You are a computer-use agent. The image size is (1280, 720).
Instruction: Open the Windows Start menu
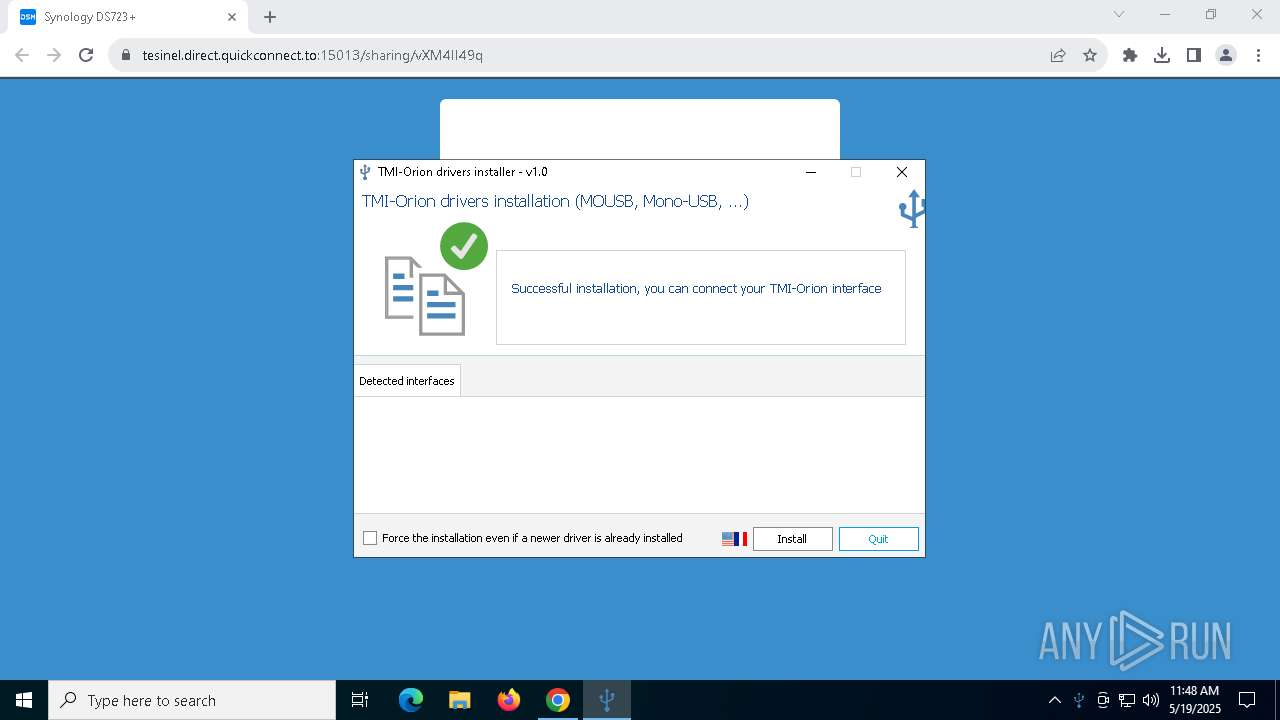[24, 700]
